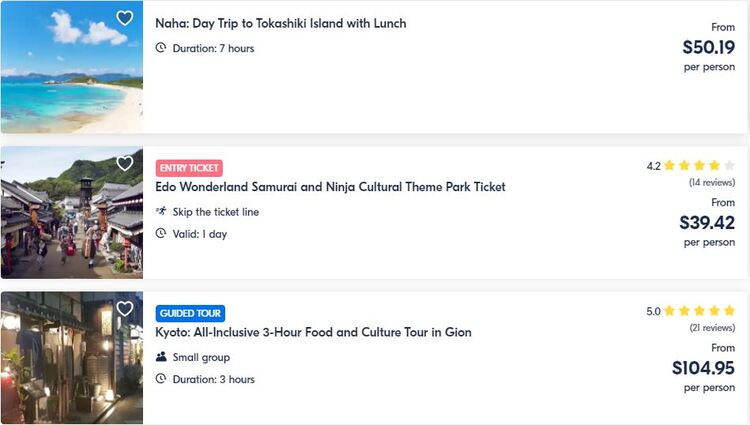Open the Tokashiki beach thumbnail image
750x425 pixels.
72,67
